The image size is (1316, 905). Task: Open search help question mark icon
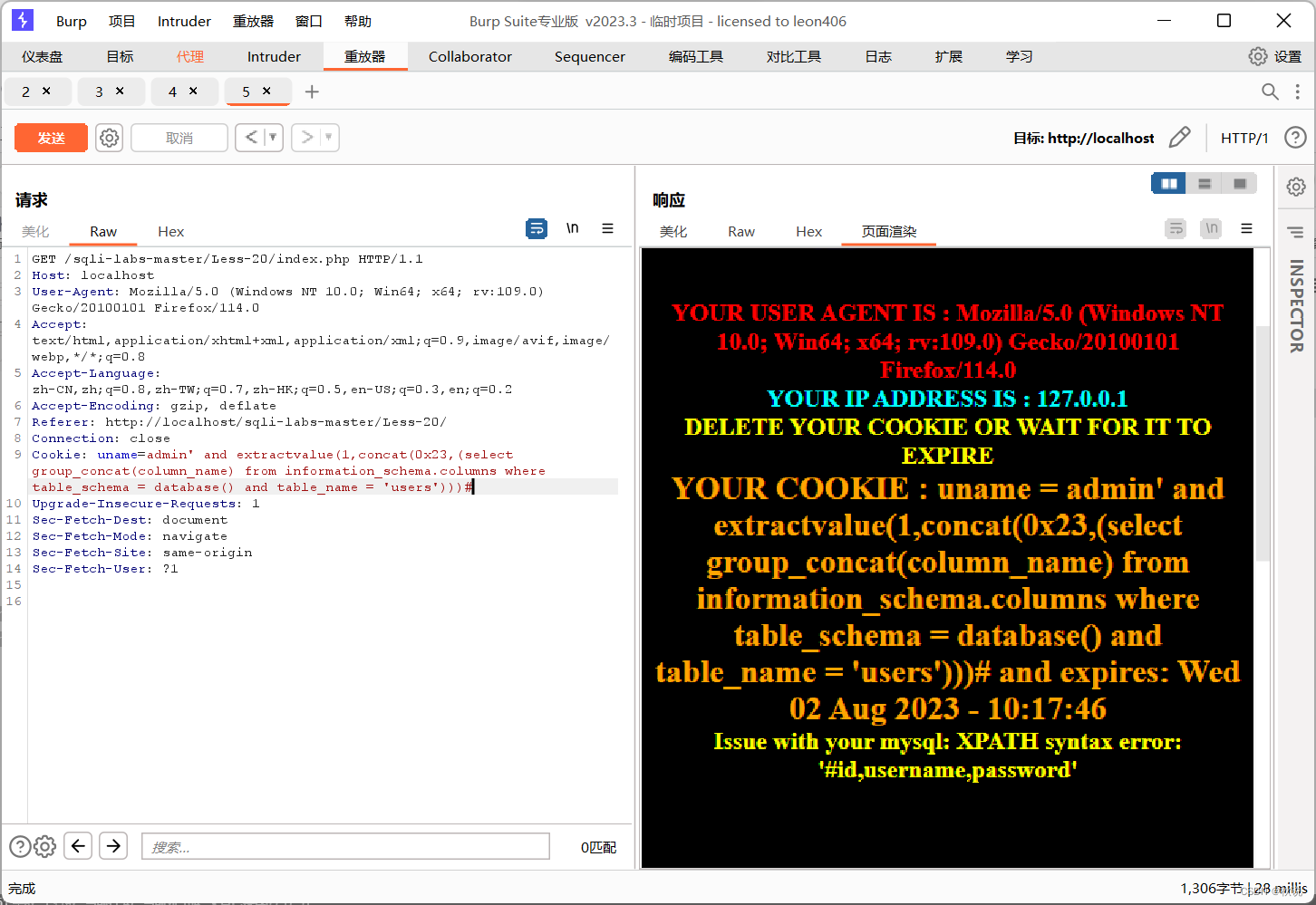(x=20, y=846)
